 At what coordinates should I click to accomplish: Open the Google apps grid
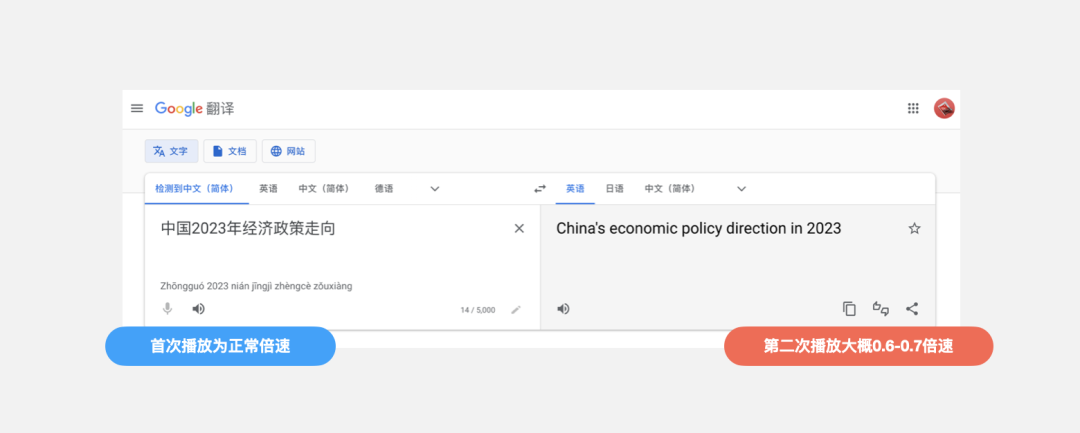[x=913, y=108]
